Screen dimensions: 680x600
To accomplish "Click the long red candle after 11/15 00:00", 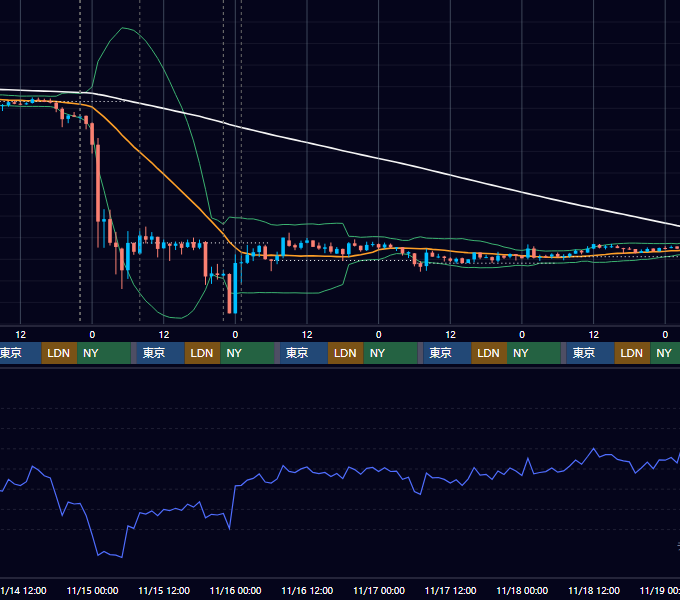I will 98,183.
